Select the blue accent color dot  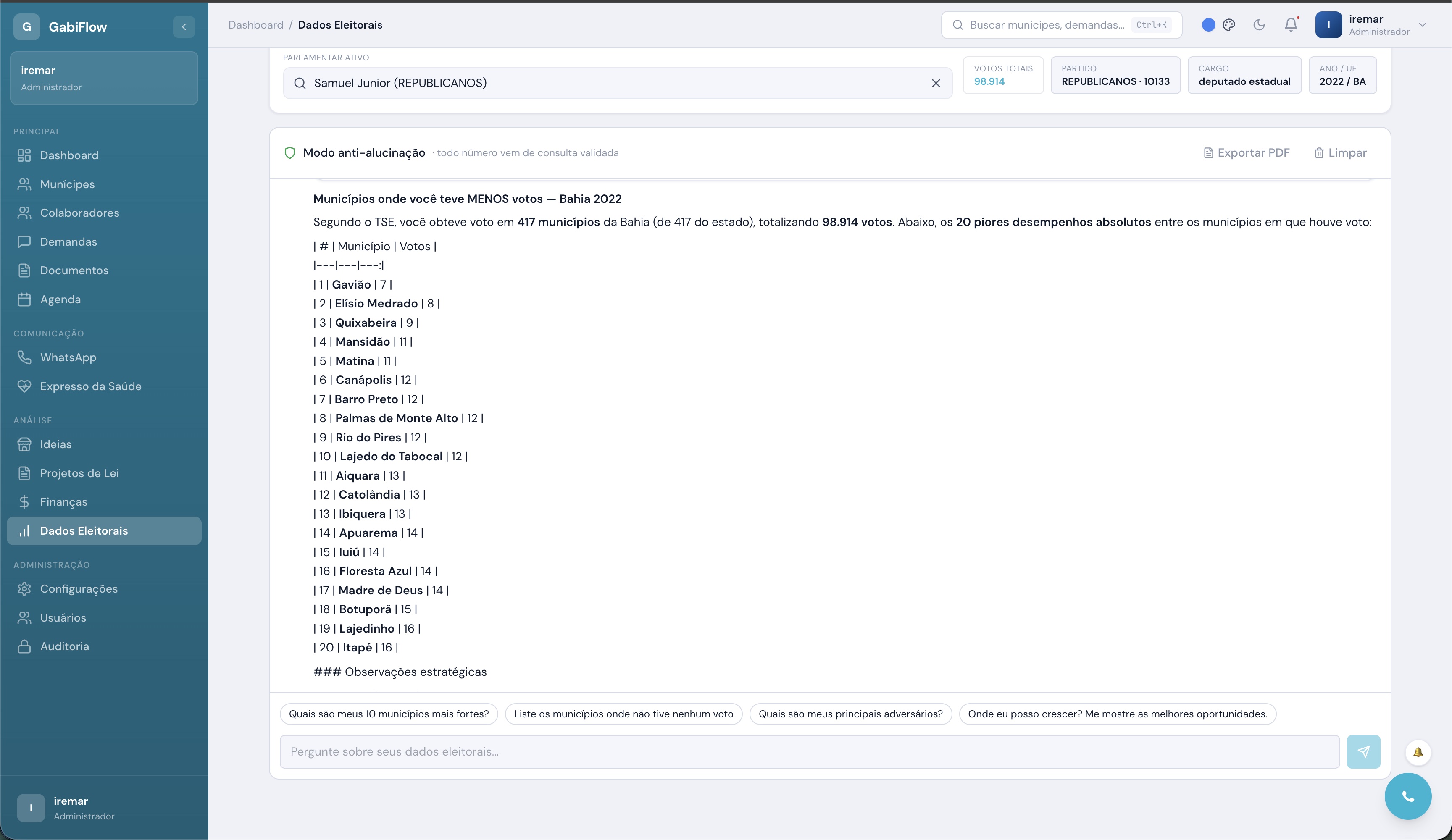pos(1209,25)
